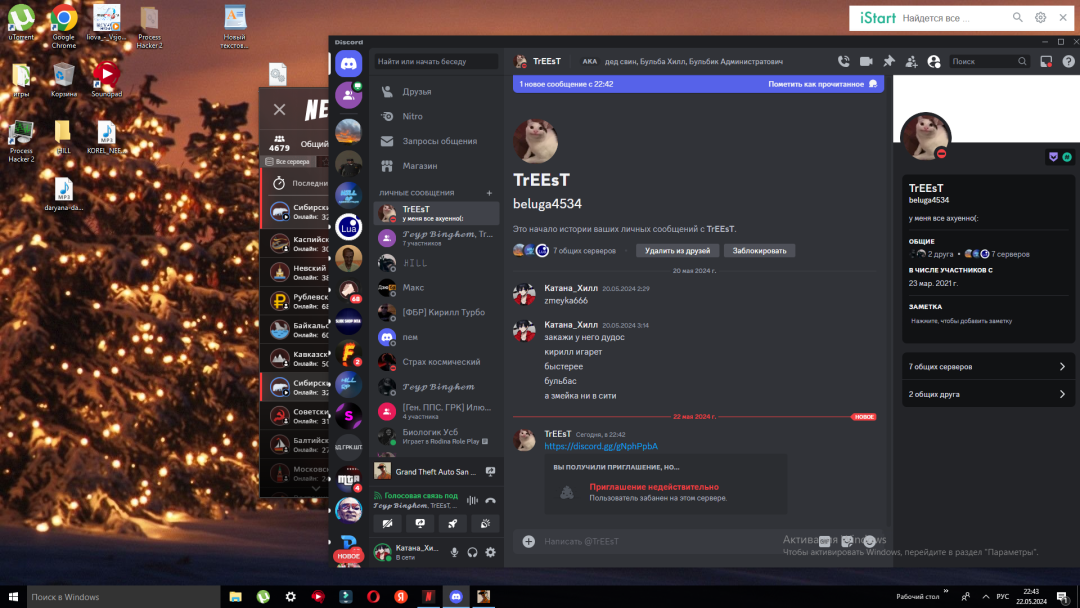Screen dimensions: 1080x608
Task: Mute the microphone in user panel
Action: [x=454, y=552]
